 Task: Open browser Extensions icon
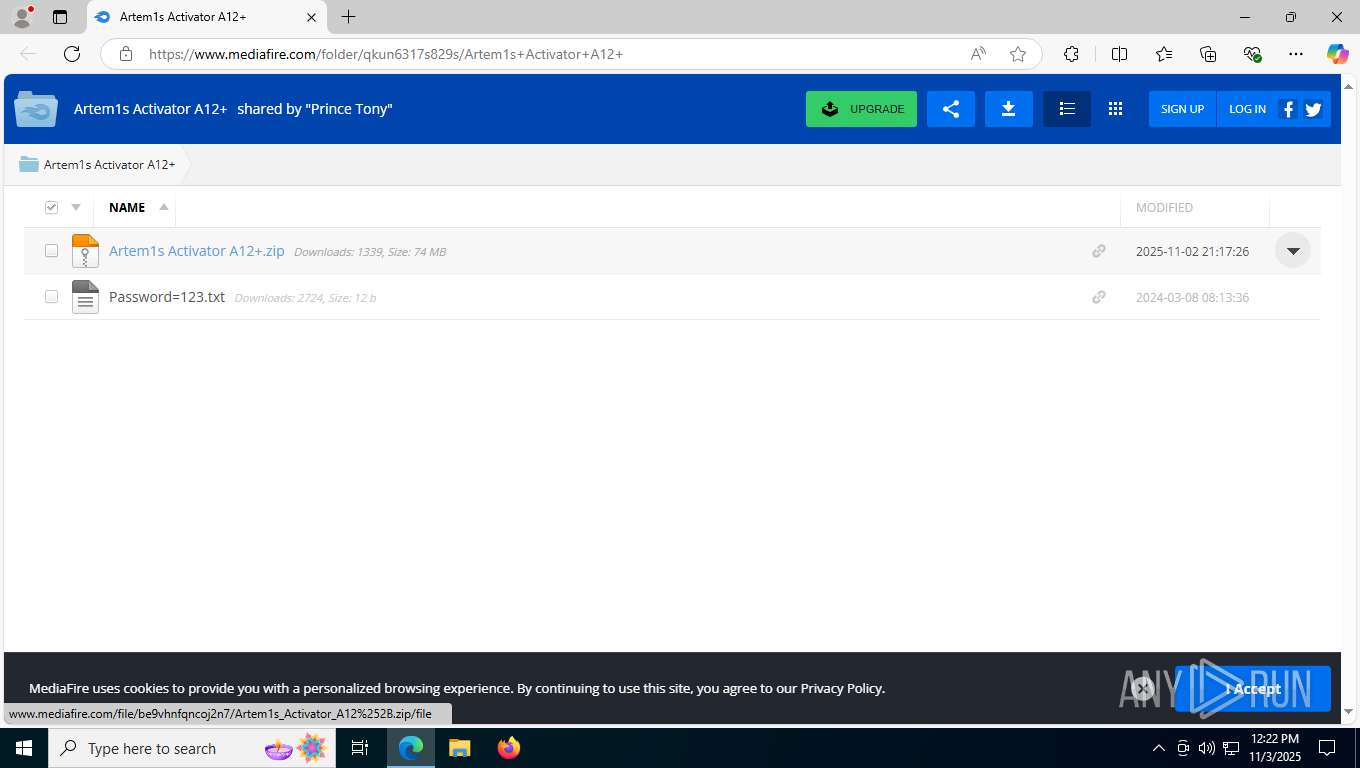coord(1071,54)
